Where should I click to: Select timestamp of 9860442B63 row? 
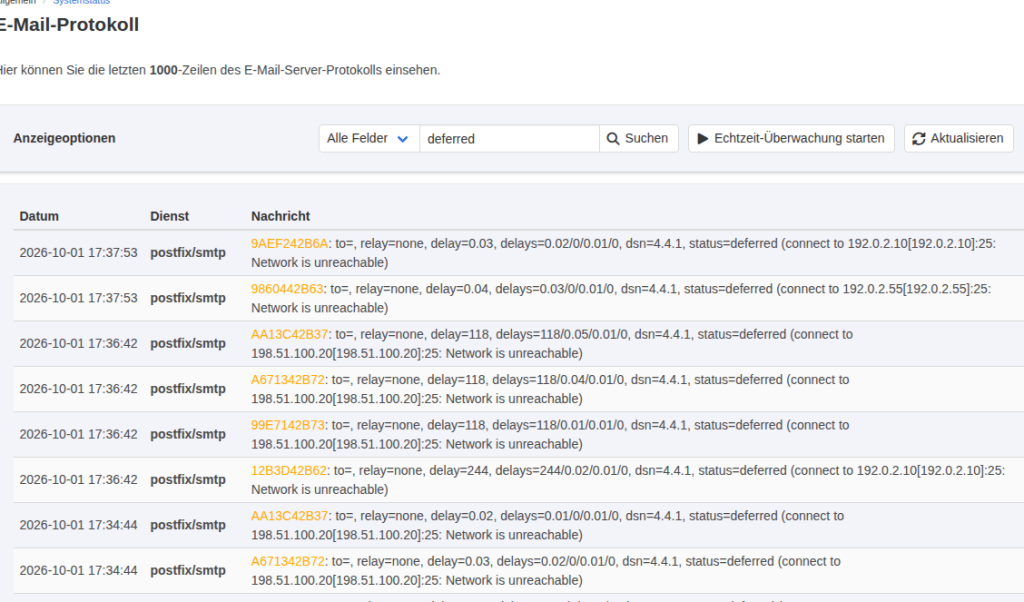tap(78, 298)
